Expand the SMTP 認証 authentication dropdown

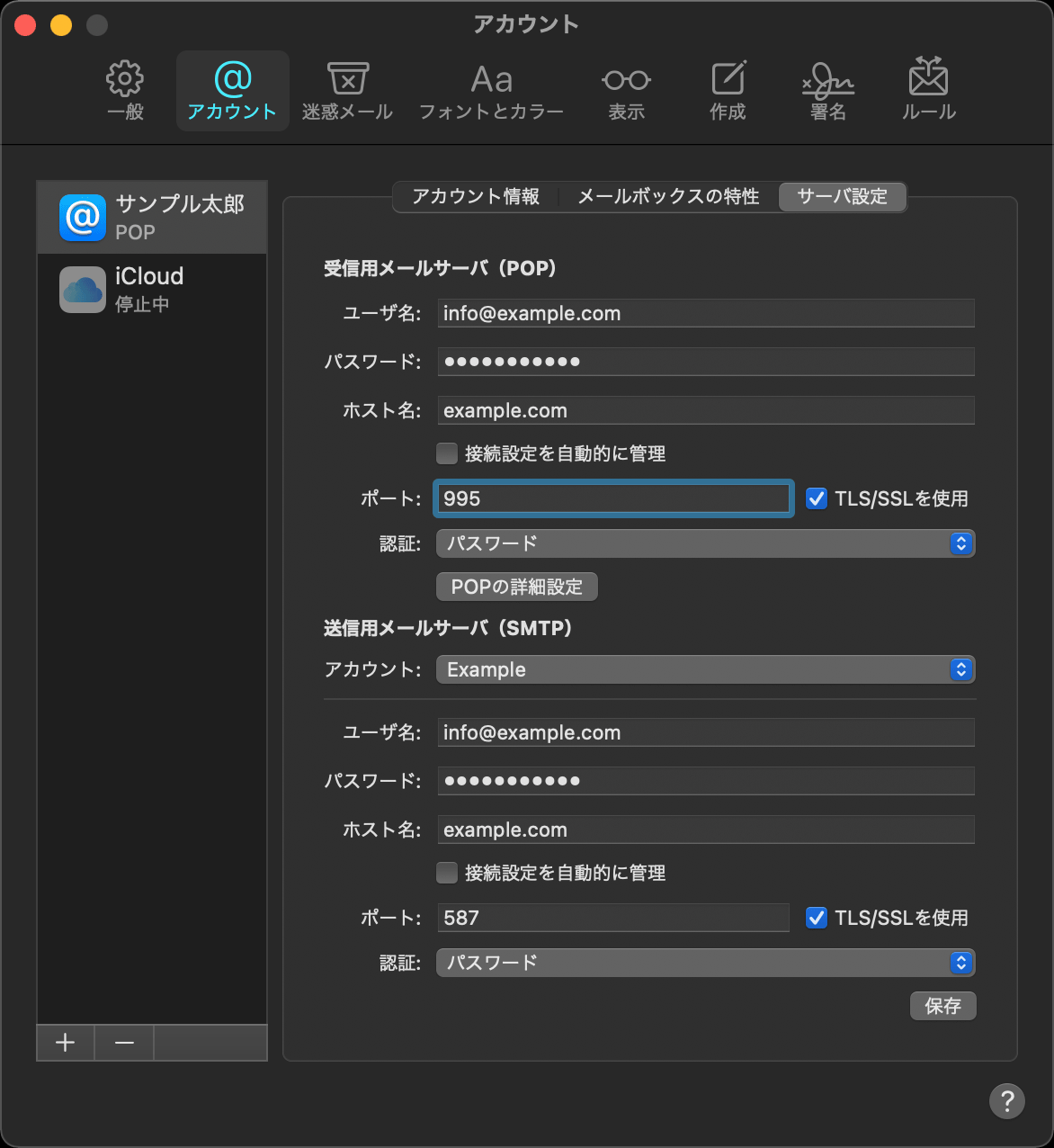click(x=705, y=963)
